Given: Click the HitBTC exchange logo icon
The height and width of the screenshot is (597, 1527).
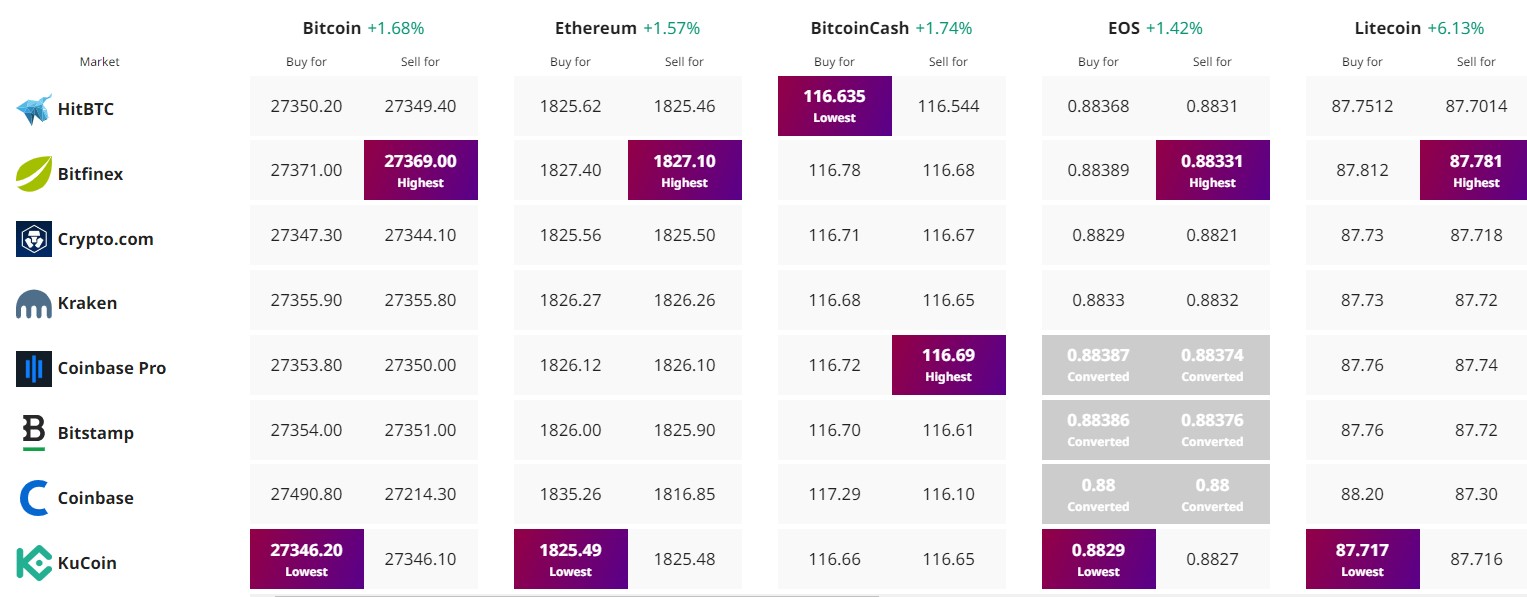Looking at the screenshot, I should click(x=34, y=109).
